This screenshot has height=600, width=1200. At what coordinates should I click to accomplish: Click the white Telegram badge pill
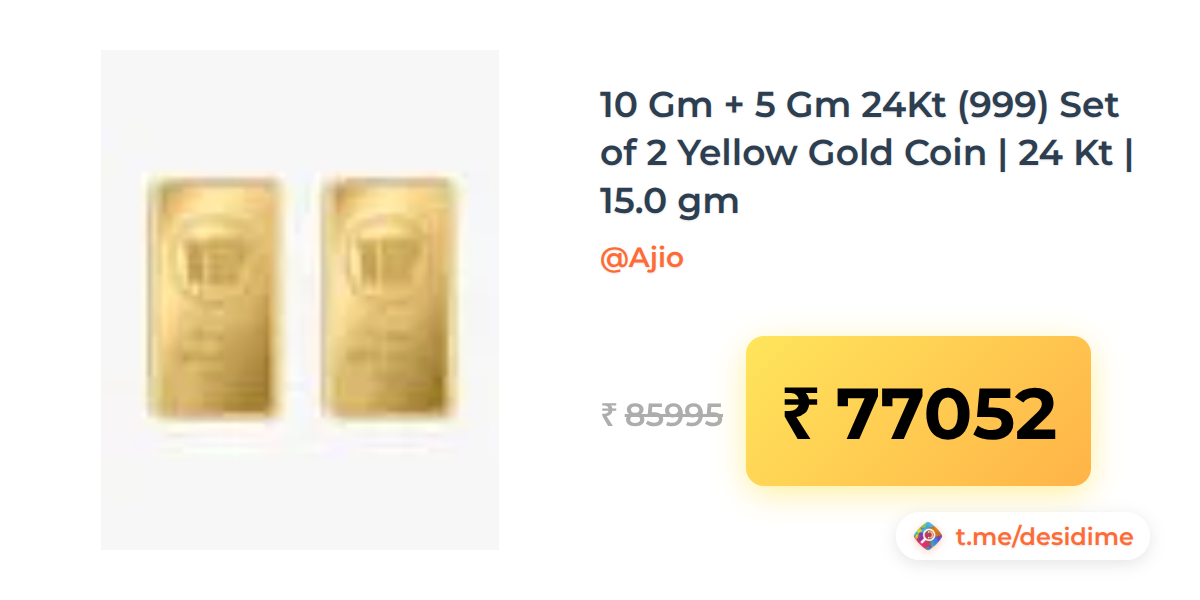(x=1023, y=537)
